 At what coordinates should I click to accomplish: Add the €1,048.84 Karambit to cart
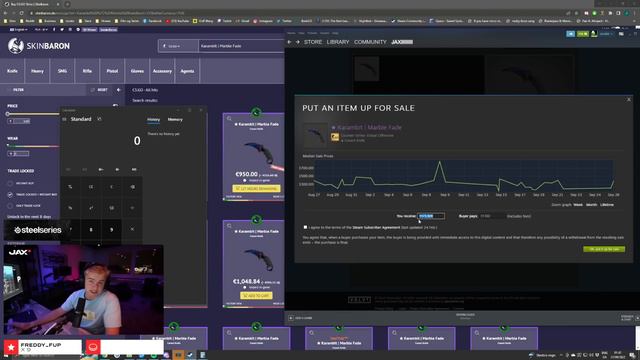256,296
